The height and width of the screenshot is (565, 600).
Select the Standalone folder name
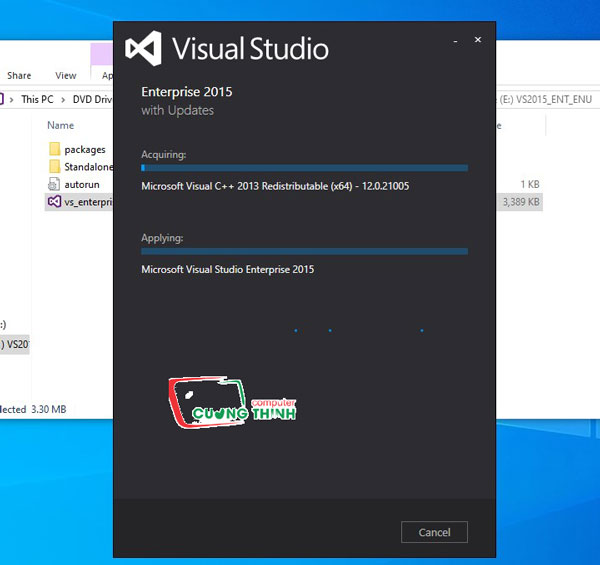(88, 167)
